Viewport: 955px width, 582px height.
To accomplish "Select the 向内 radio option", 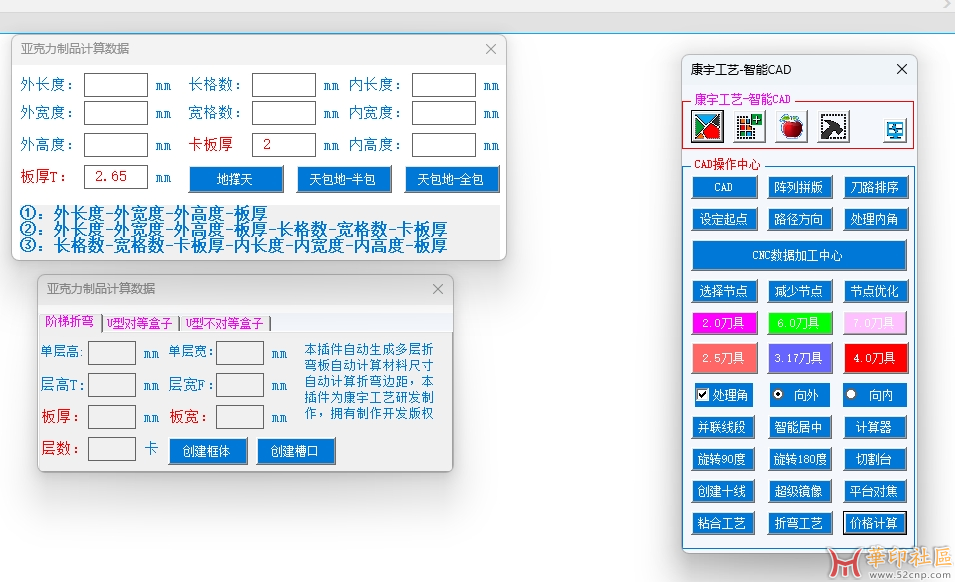I will tap(874, 395).
